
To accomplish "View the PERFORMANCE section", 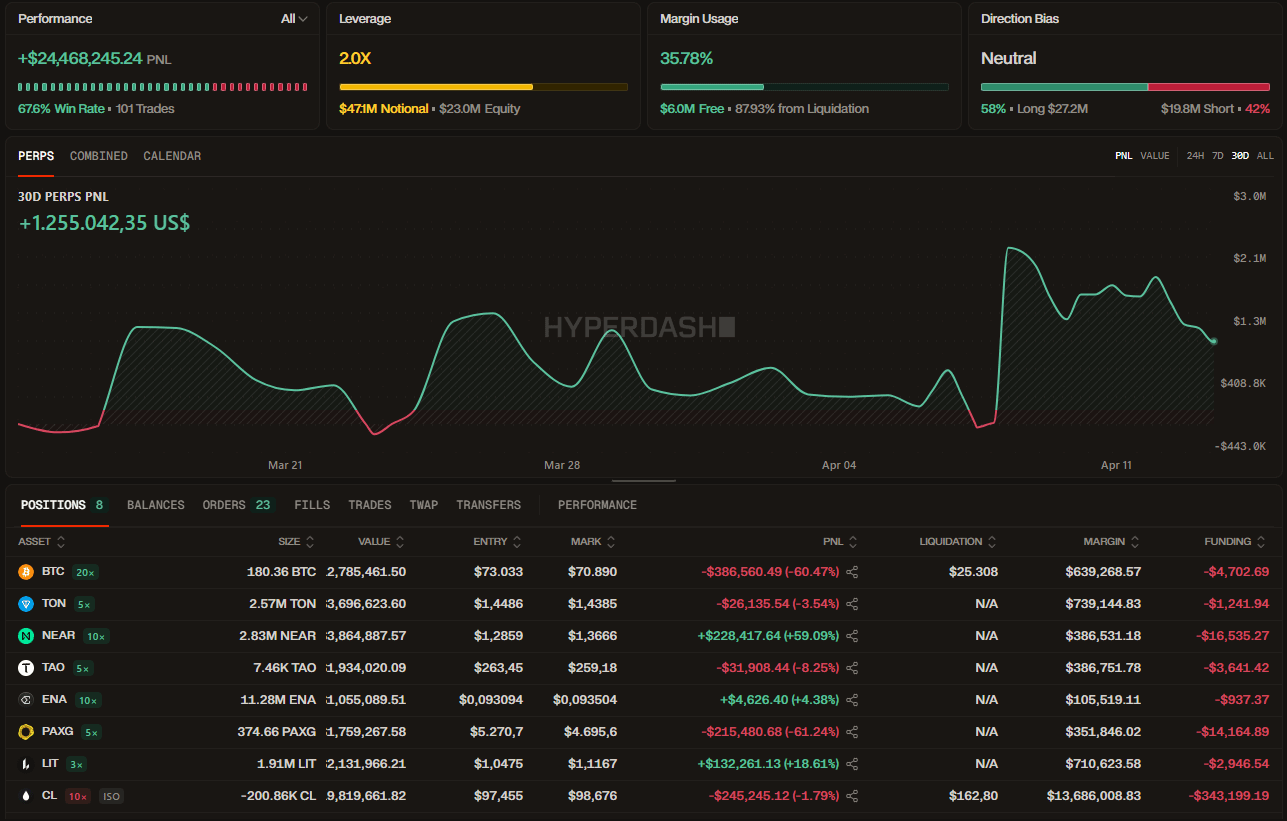I will tap(597, 505).
